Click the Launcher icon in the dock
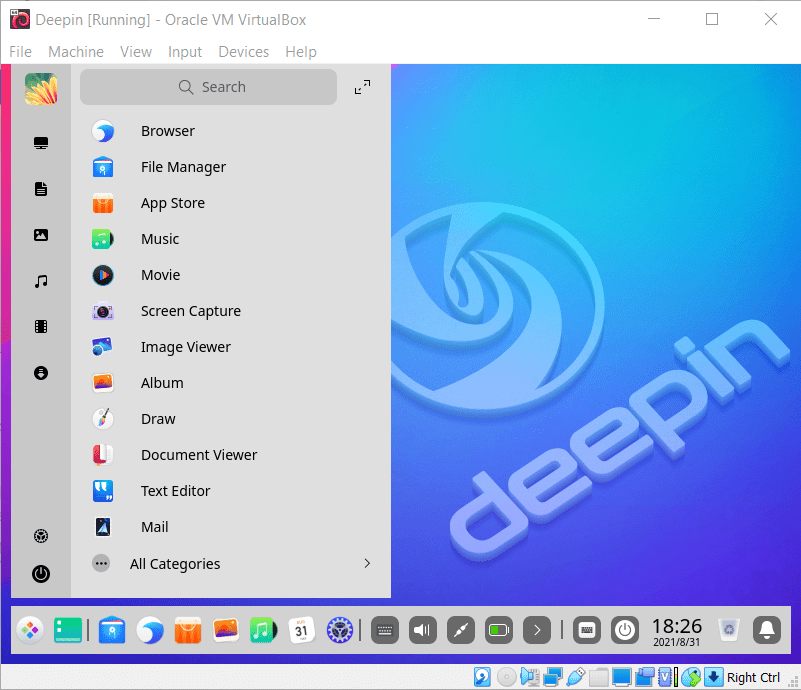The height and width of the screenshot is (690, 801). tap(30, 630)
